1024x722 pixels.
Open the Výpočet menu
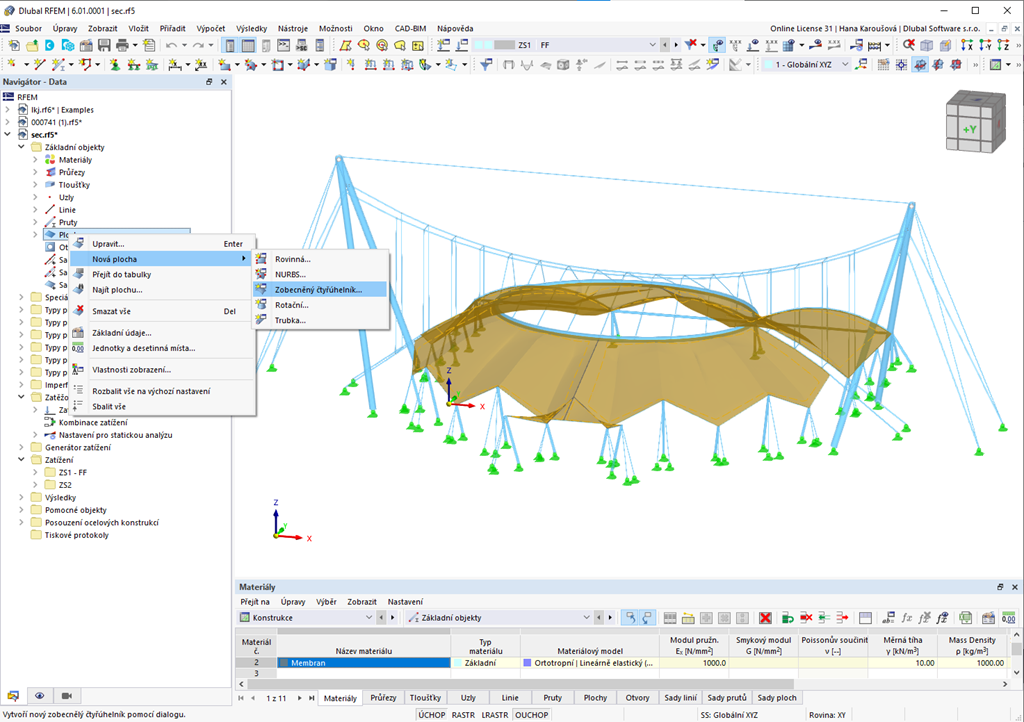tap(210, 29)
